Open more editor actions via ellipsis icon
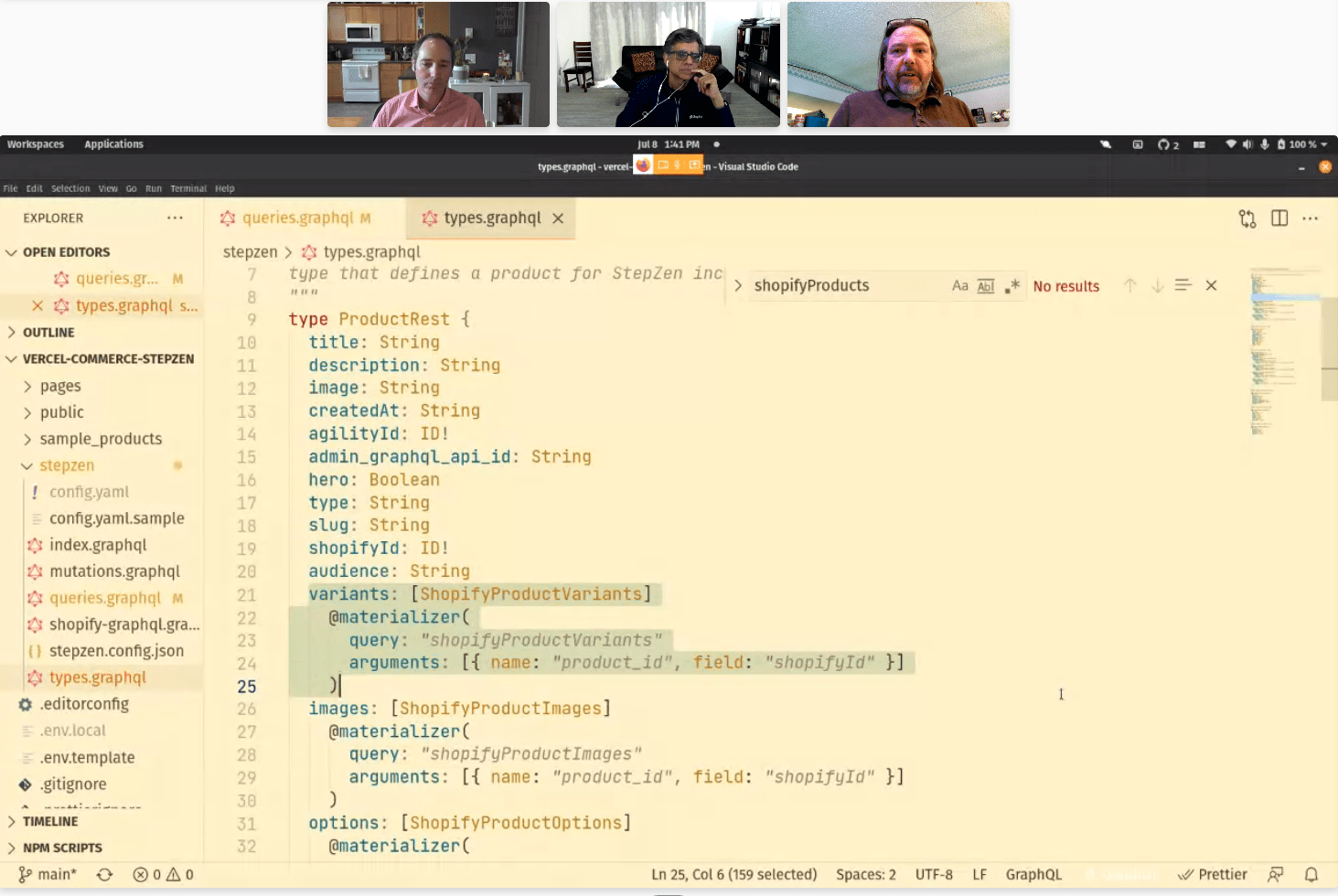This screenshot has width=1338, height=896. point(1310,219)
